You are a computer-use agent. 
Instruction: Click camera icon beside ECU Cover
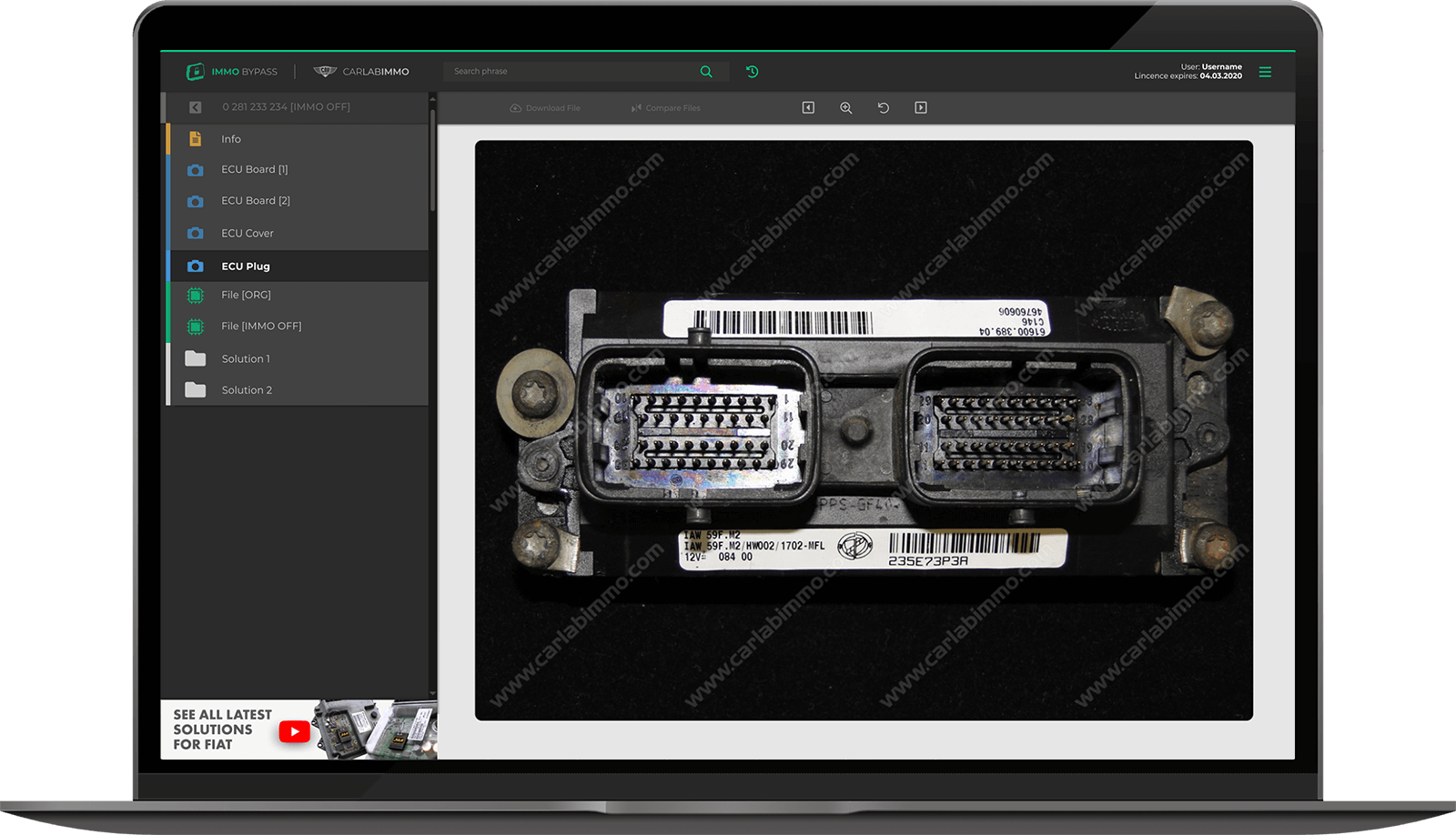(x=195, y=234)
